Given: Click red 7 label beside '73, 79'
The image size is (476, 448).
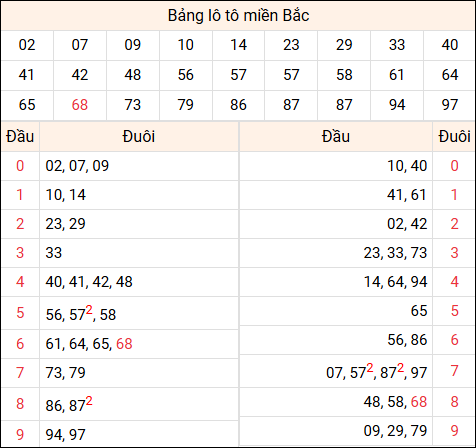Looking at the screenshot, I should [x=20, y=373].
